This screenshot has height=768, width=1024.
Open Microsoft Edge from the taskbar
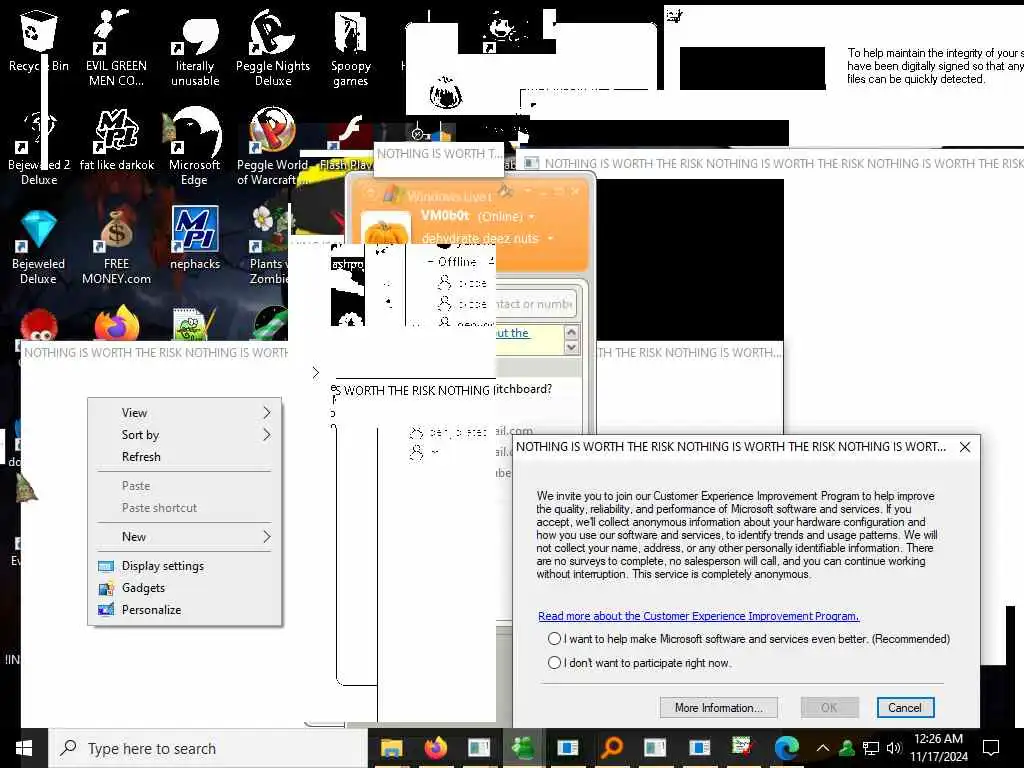click(786, 748)
